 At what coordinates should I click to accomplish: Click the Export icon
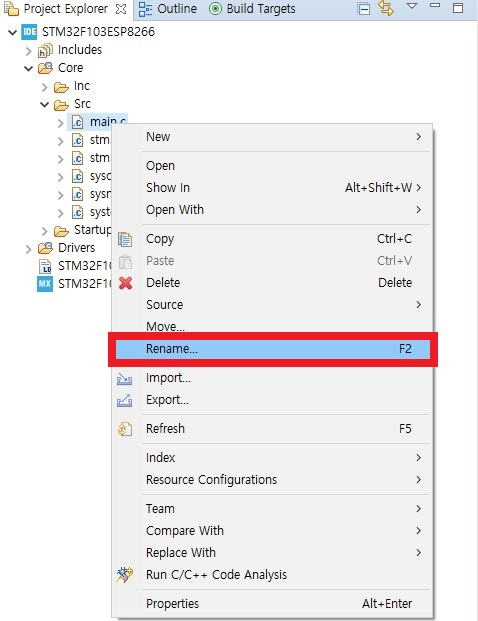click(x=124, y=401)
